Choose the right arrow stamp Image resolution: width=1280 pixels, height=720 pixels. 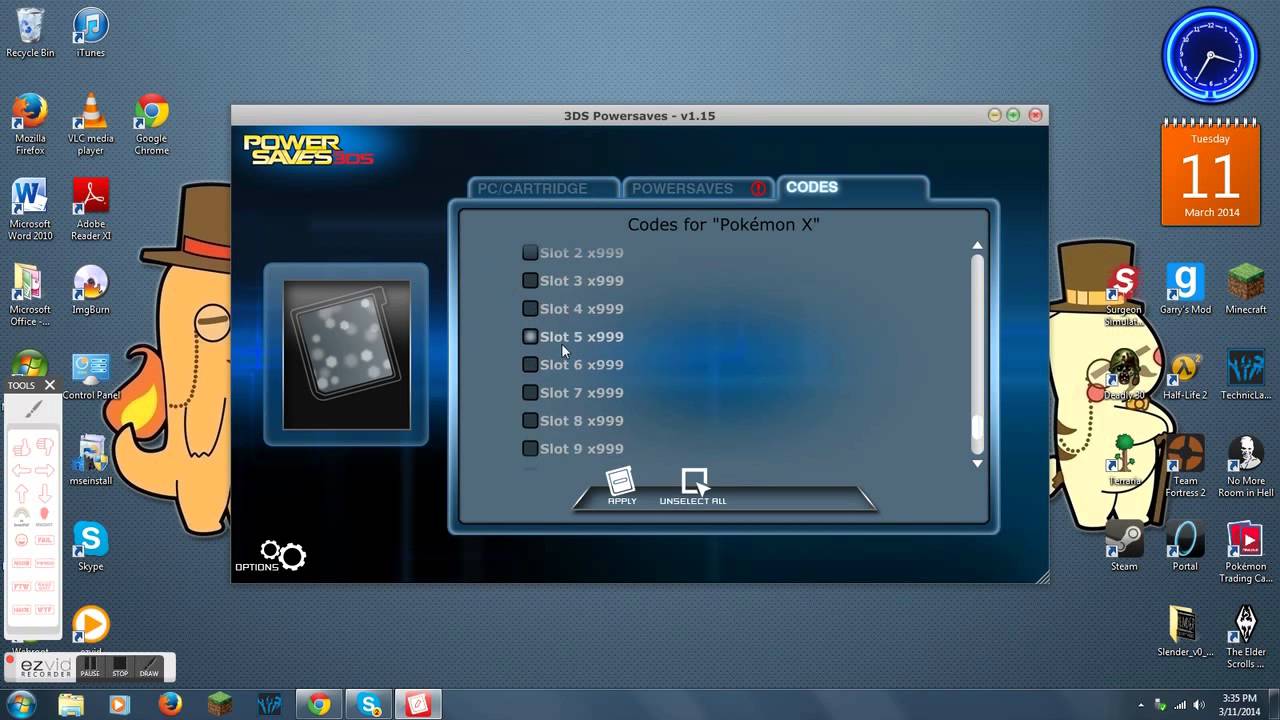(44, 470)
